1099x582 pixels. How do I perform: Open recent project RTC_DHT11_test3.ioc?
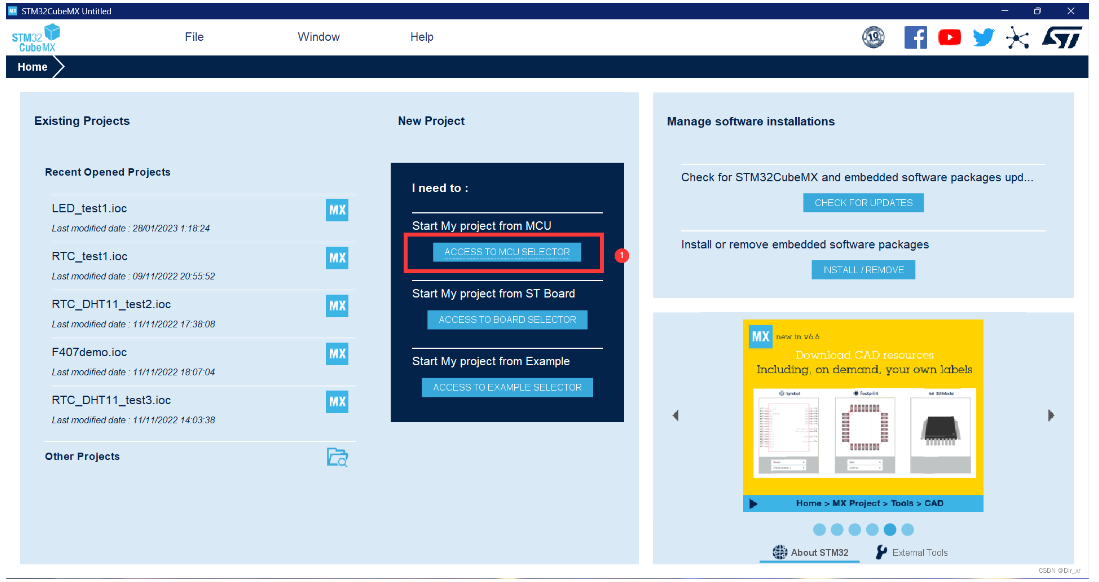point(111,400)
